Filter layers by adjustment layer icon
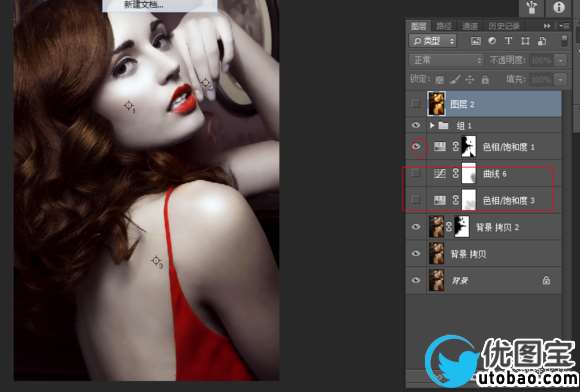The image size is (580, 392). [x=492, y=41]
